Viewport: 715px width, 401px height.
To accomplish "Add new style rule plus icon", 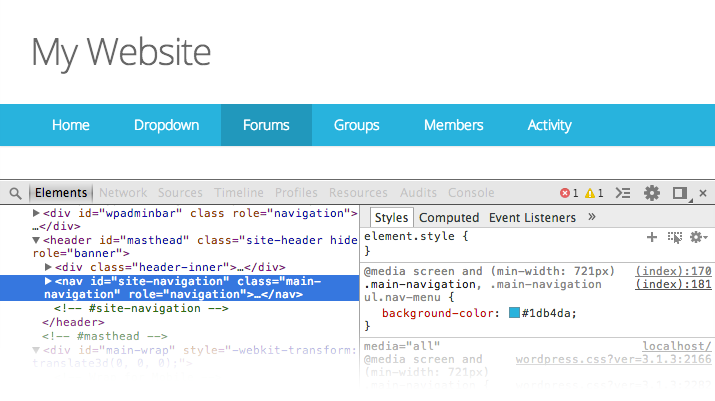I will [652, 237].
